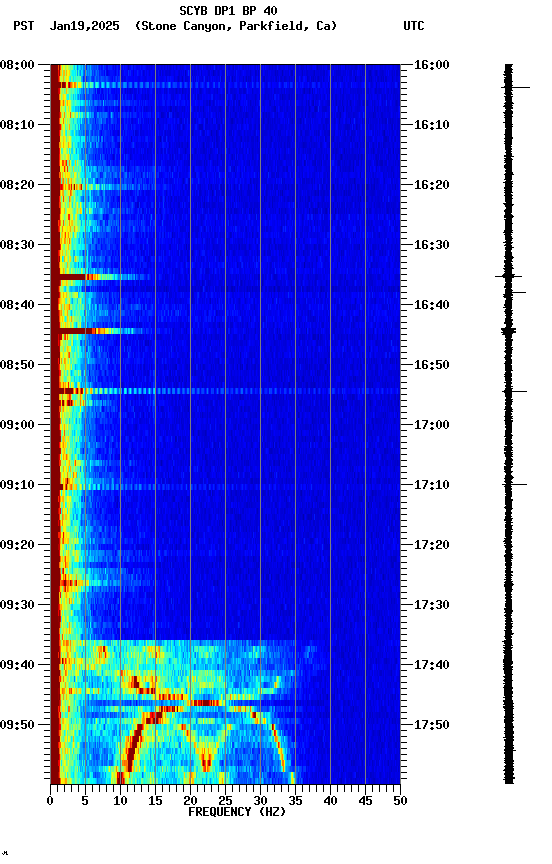Click the seismogram spike near 17:10 UTC

pos(515,484)
